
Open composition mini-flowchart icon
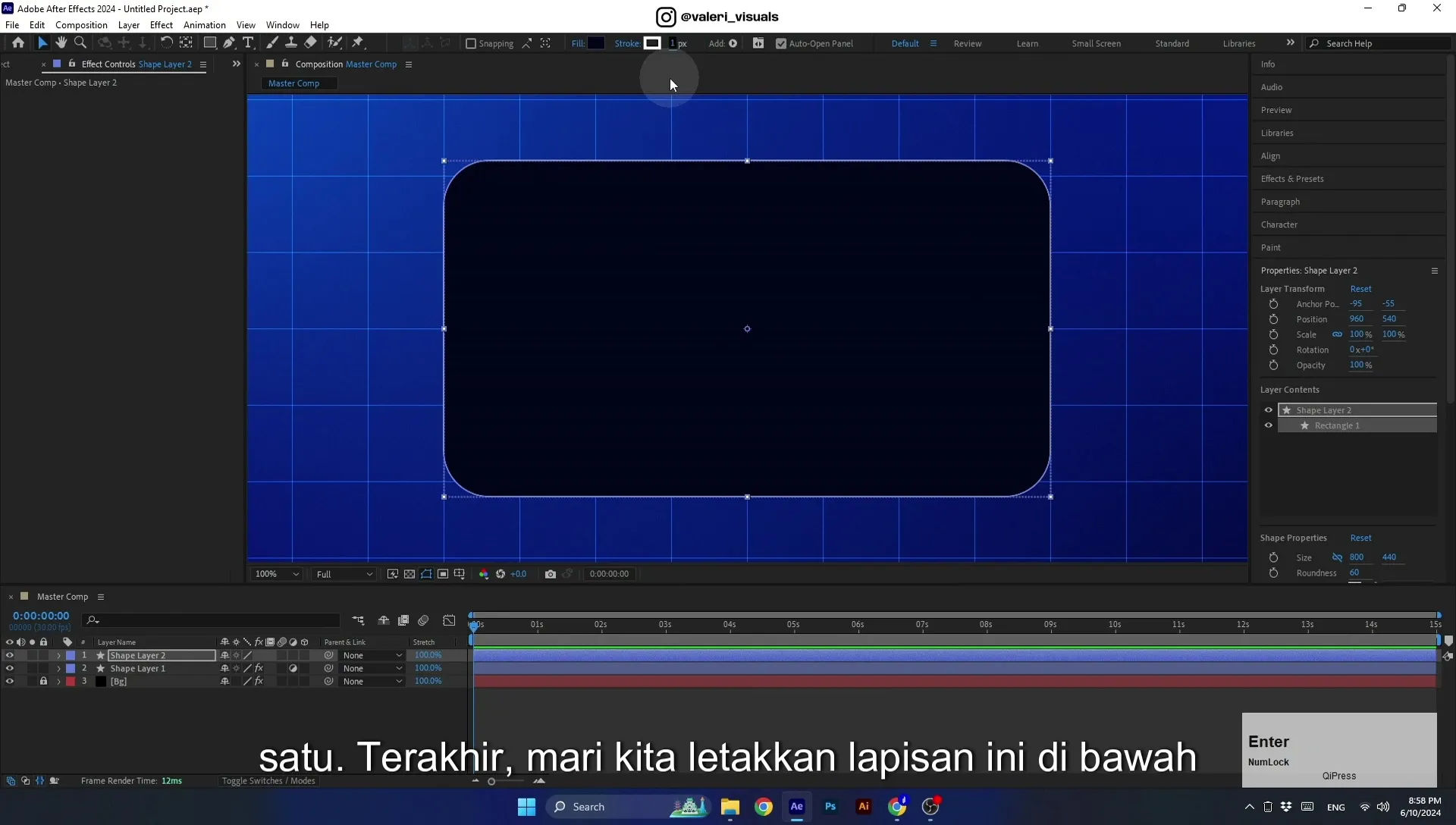358,620
